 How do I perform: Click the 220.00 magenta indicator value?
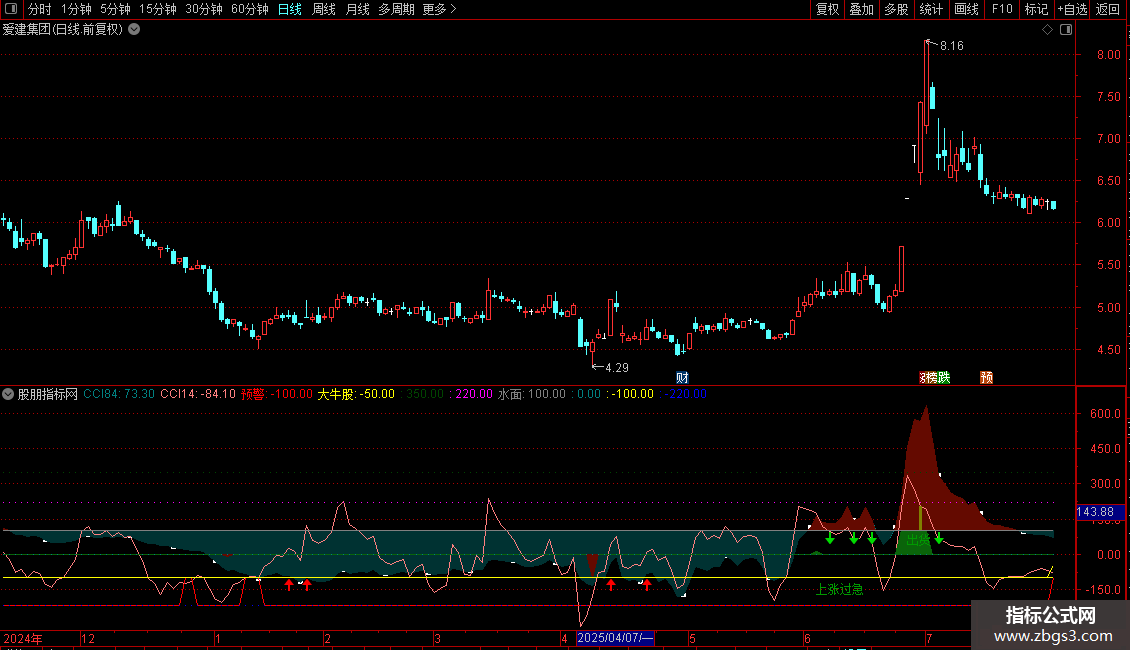(473, 394)
